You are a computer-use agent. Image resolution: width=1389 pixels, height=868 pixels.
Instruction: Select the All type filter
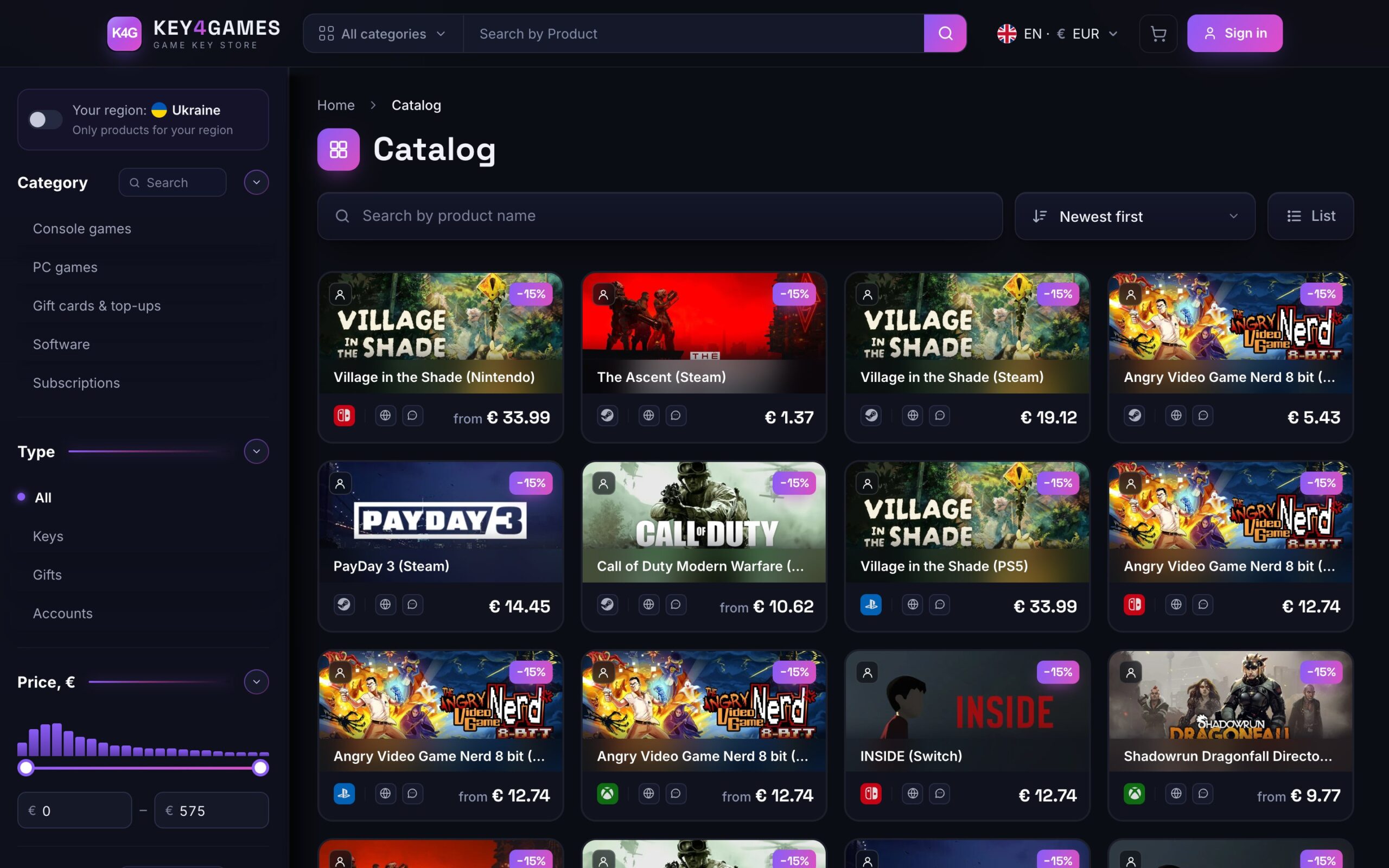(43, 497)
